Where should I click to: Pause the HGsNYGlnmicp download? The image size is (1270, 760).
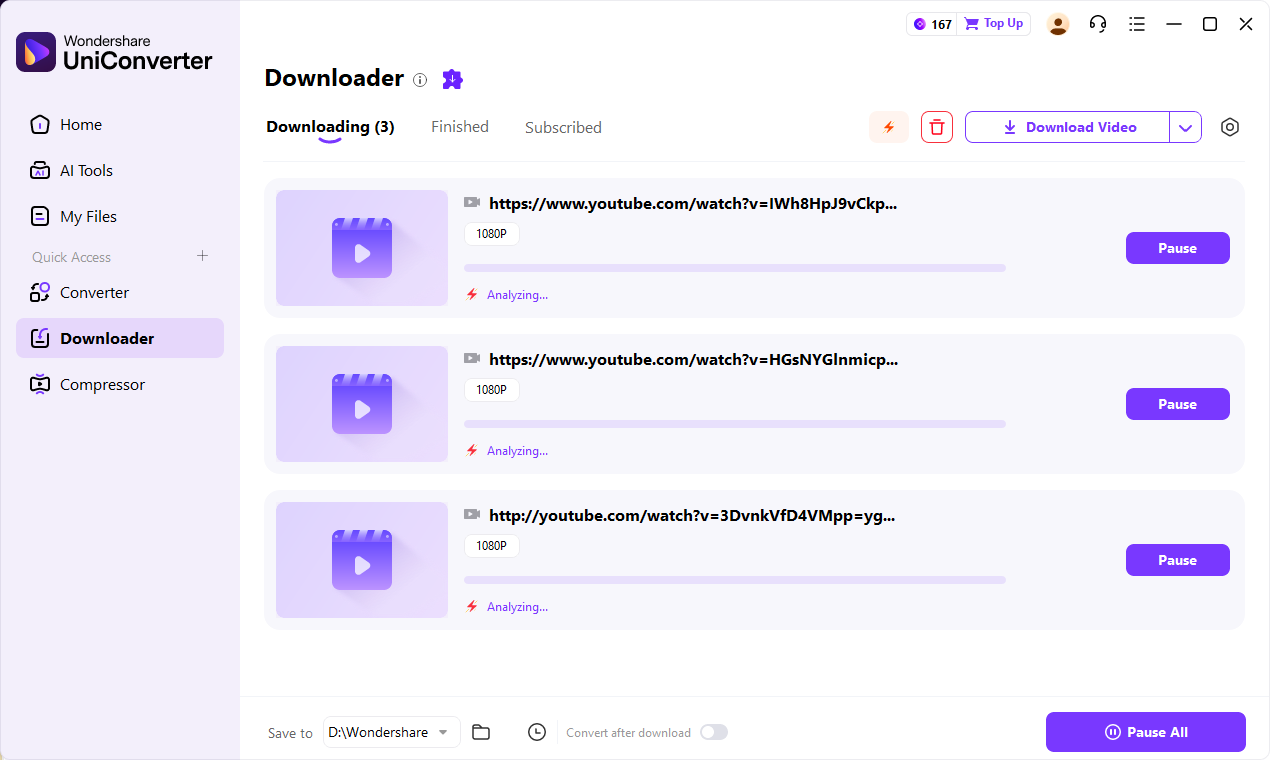click(1178, 404)
